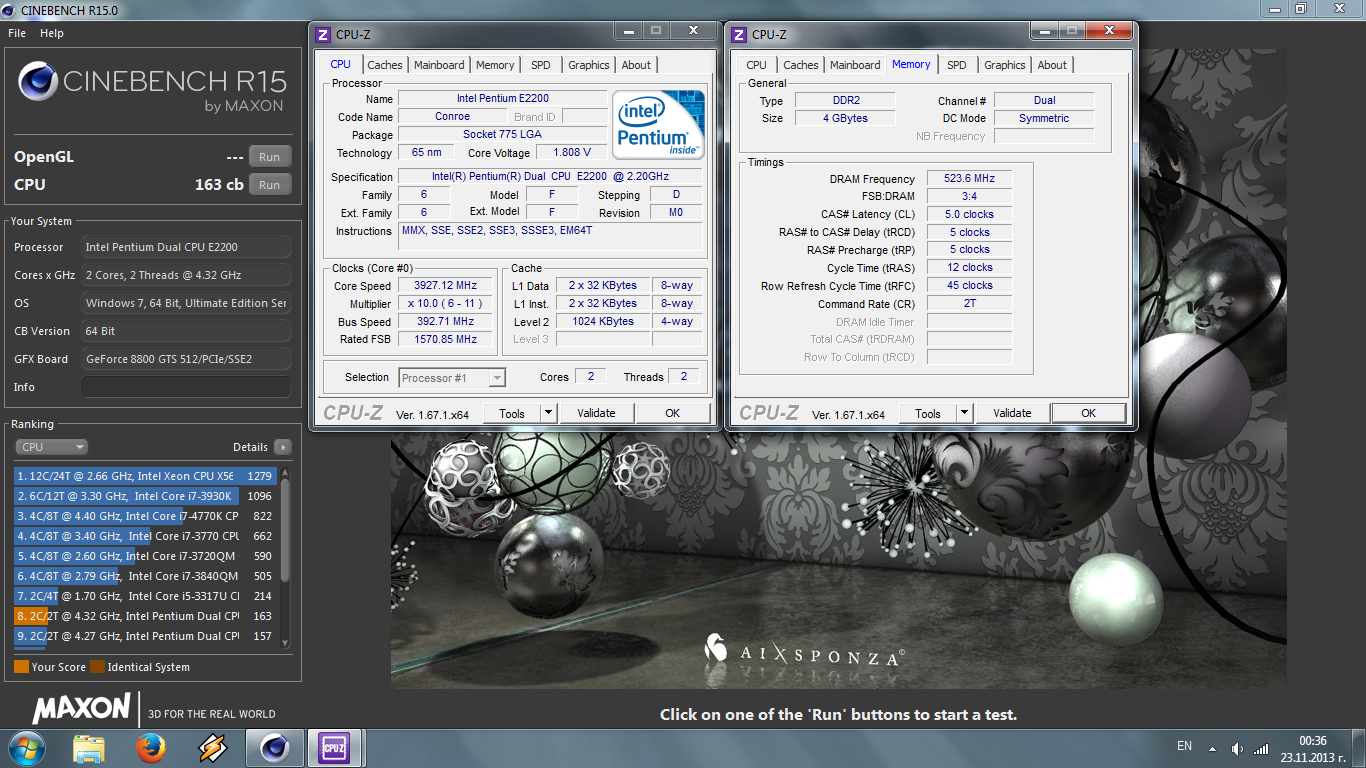1366x768 pixels.
Task: Select ranking entry Core i7-3770 score 662
Action: (145, 536)
